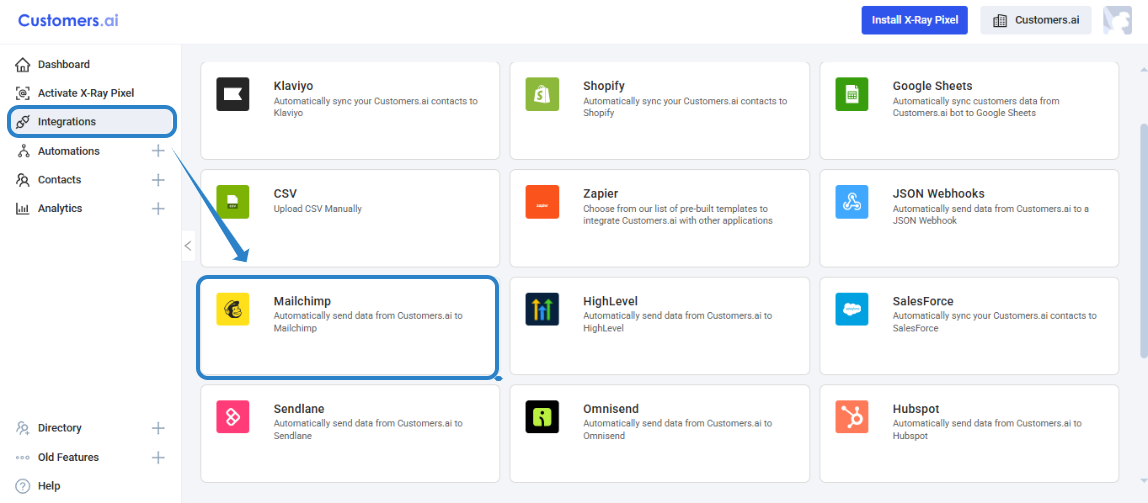Click the Klaviyo card title
The width and height of the screenshot is (1148, 503).
[x=293, y=86]
